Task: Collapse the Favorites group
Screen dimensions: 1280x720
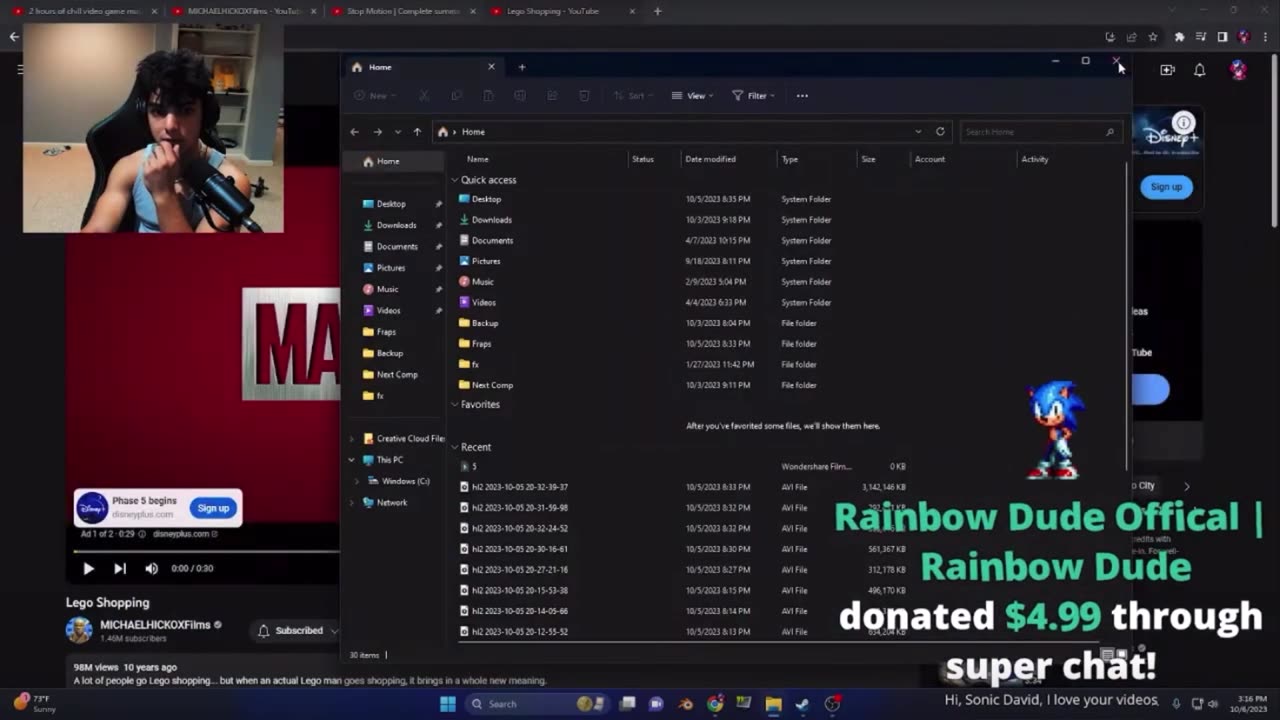Action: coord(455,405)
